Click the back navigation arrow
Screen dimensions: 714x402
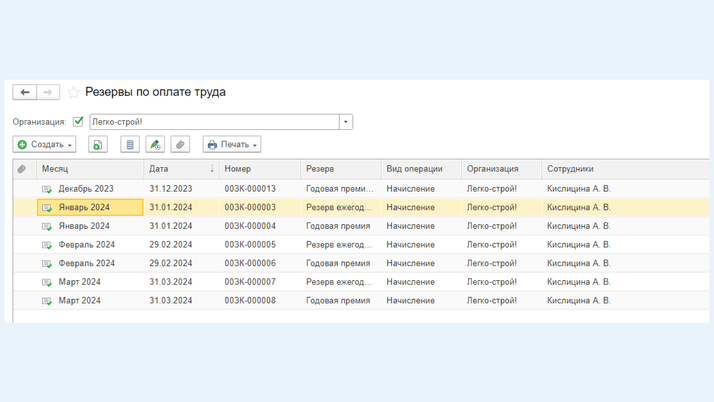25,92
